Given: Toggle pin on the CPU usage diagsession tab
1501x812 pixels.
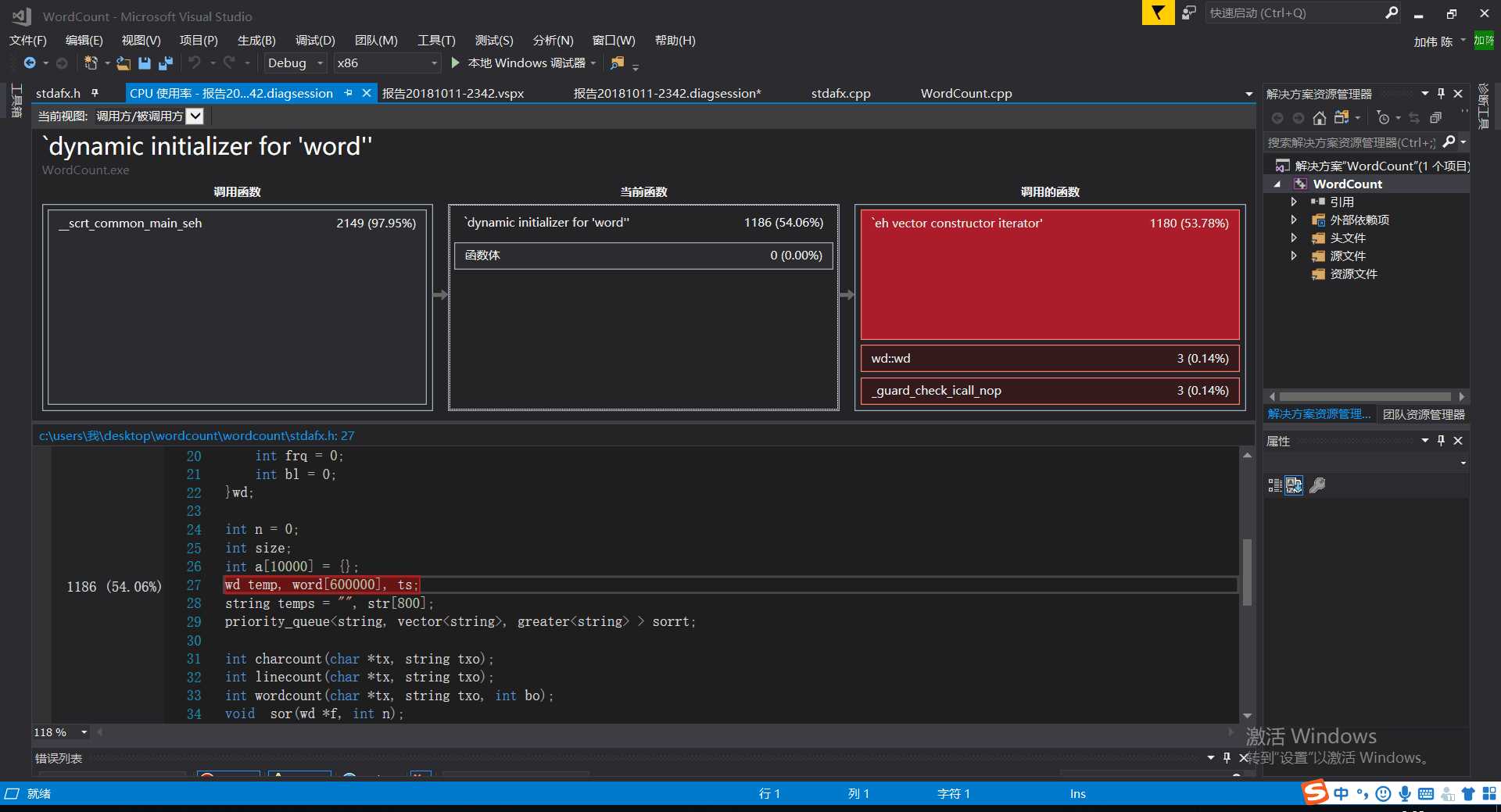Looking at the screenshot, I should 349,93.
